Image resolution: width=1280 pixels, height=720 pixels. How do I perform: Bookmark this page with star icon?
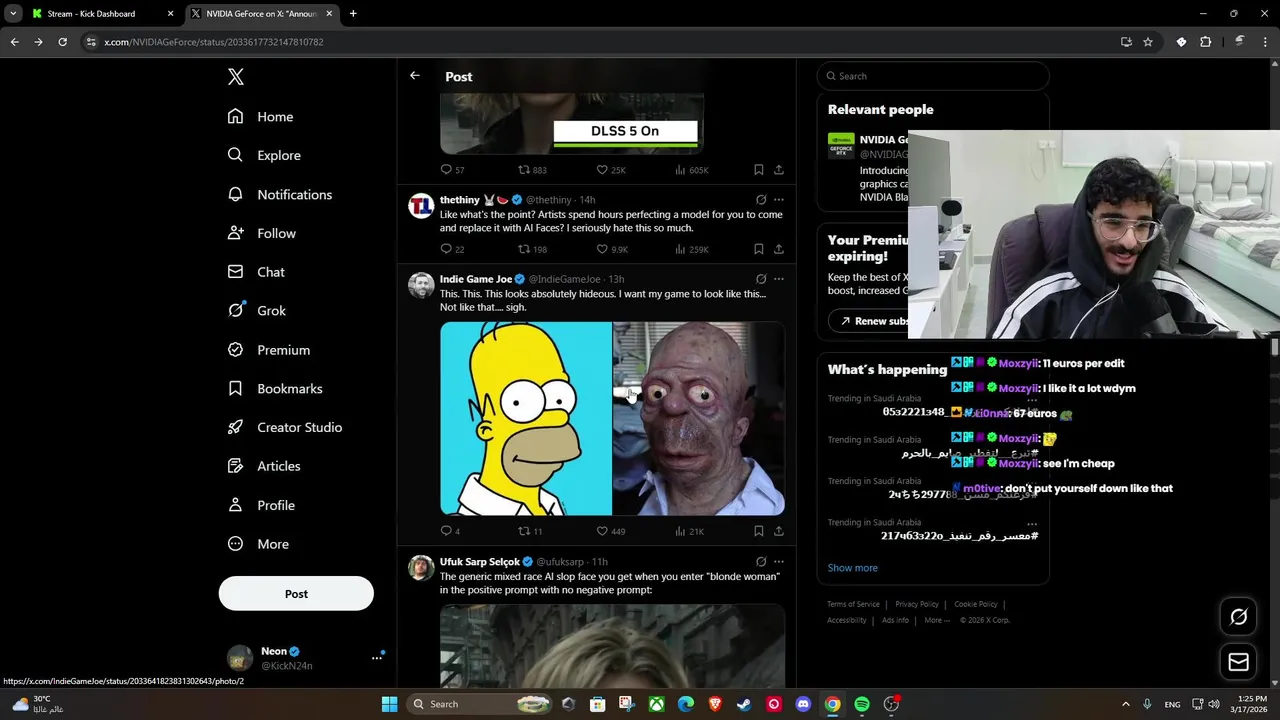tap(1148, 42)
